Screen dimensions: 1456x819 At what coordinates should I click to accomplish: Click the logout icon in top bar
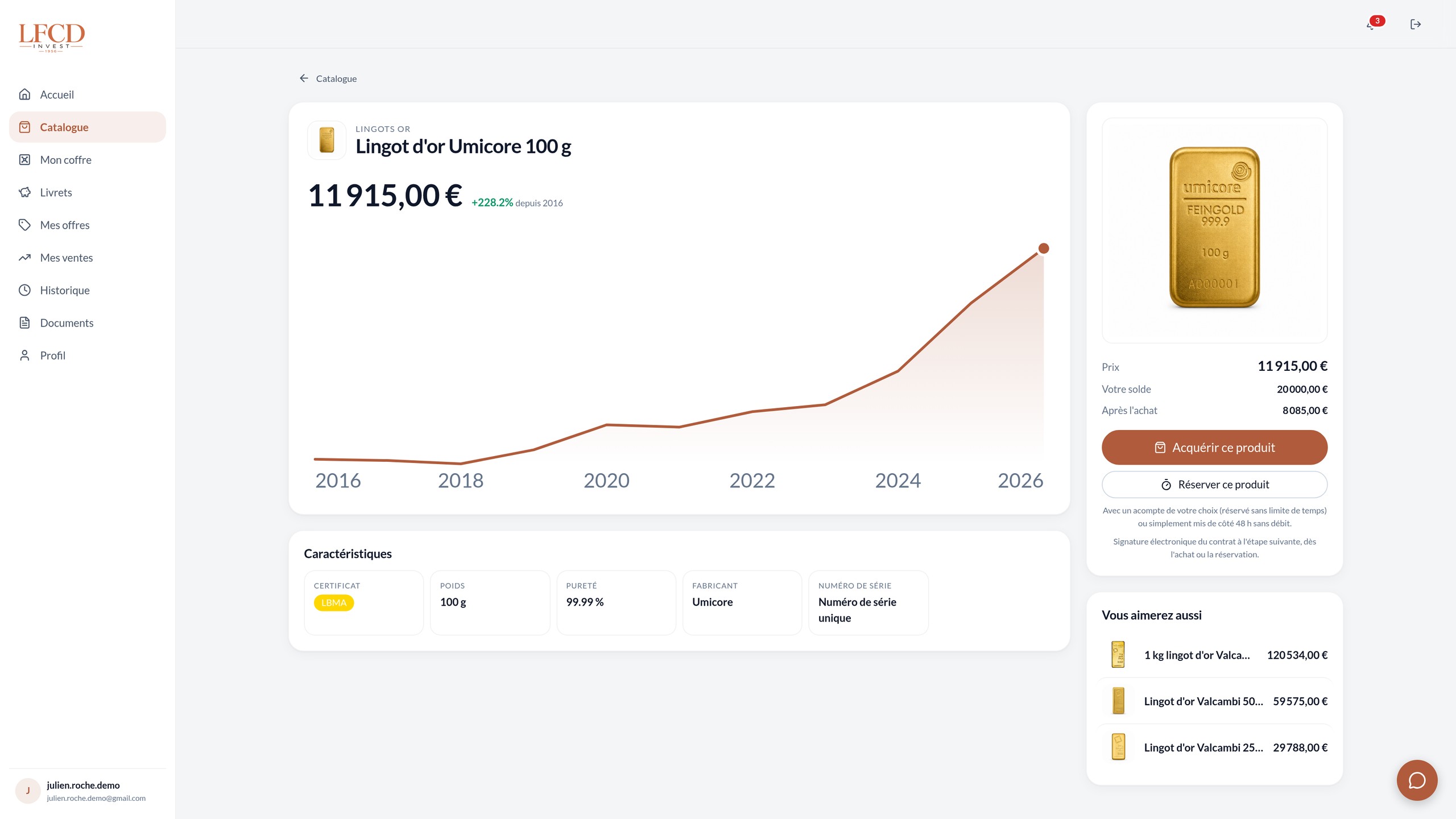pyautogui.click(x=1416, y=24)
